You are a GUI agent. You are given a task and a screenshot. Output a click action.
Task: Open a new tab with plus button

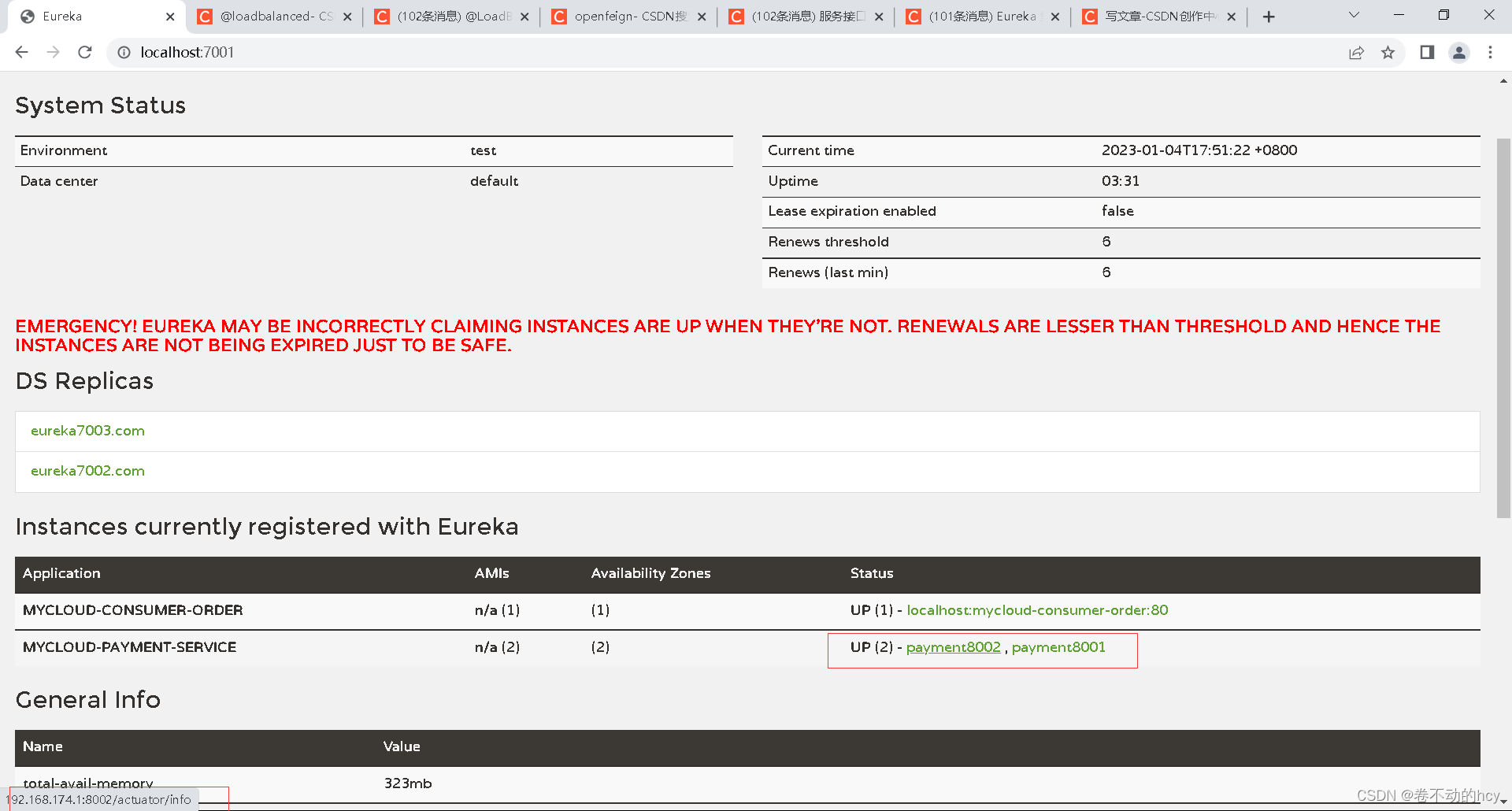click(1268, 16)
